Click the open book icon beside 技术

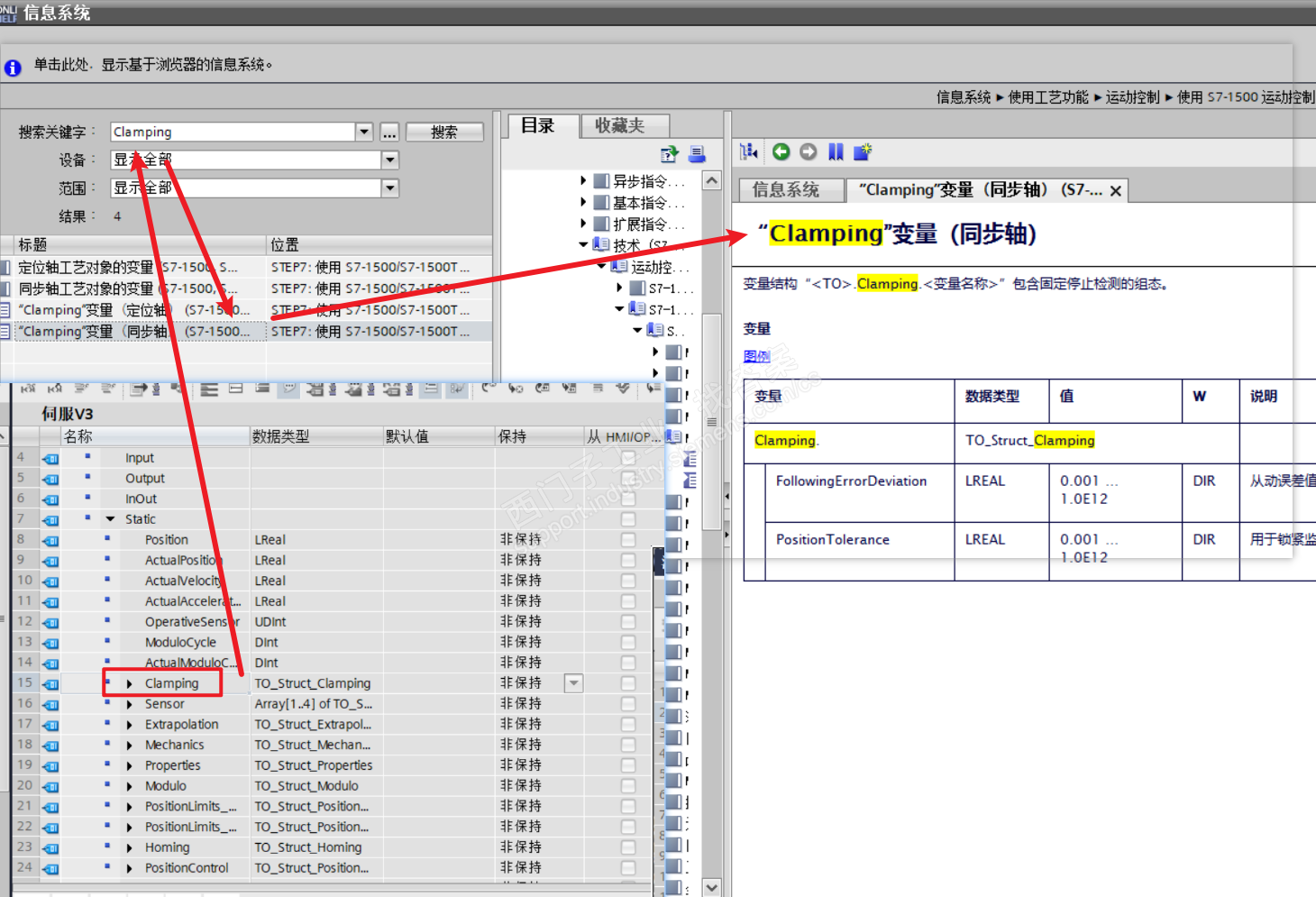coord(601,244)
